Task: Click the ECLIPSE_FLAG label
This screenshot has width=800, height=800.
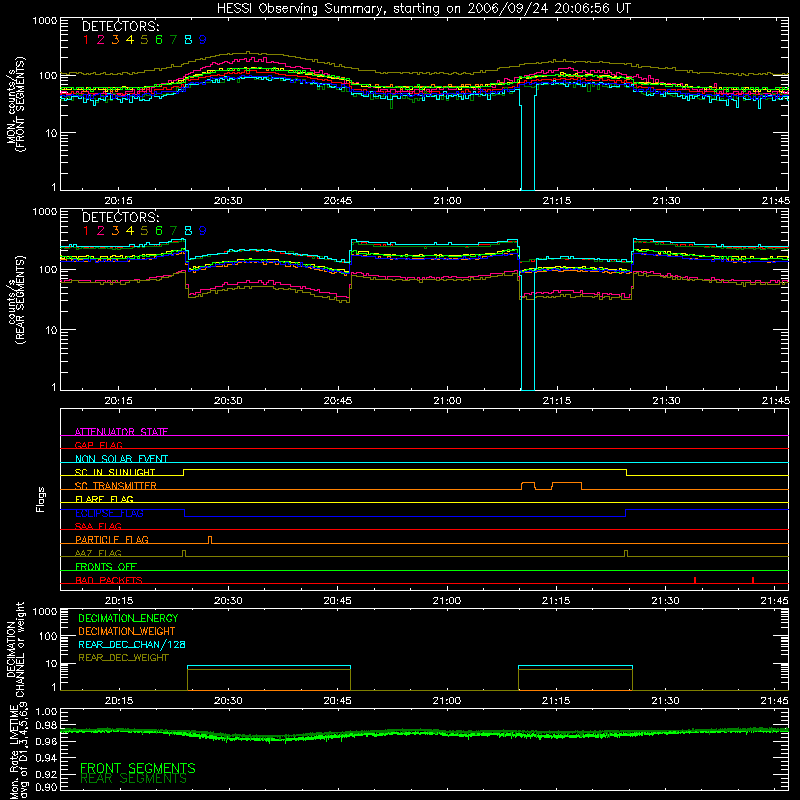Action: (109, 513)
